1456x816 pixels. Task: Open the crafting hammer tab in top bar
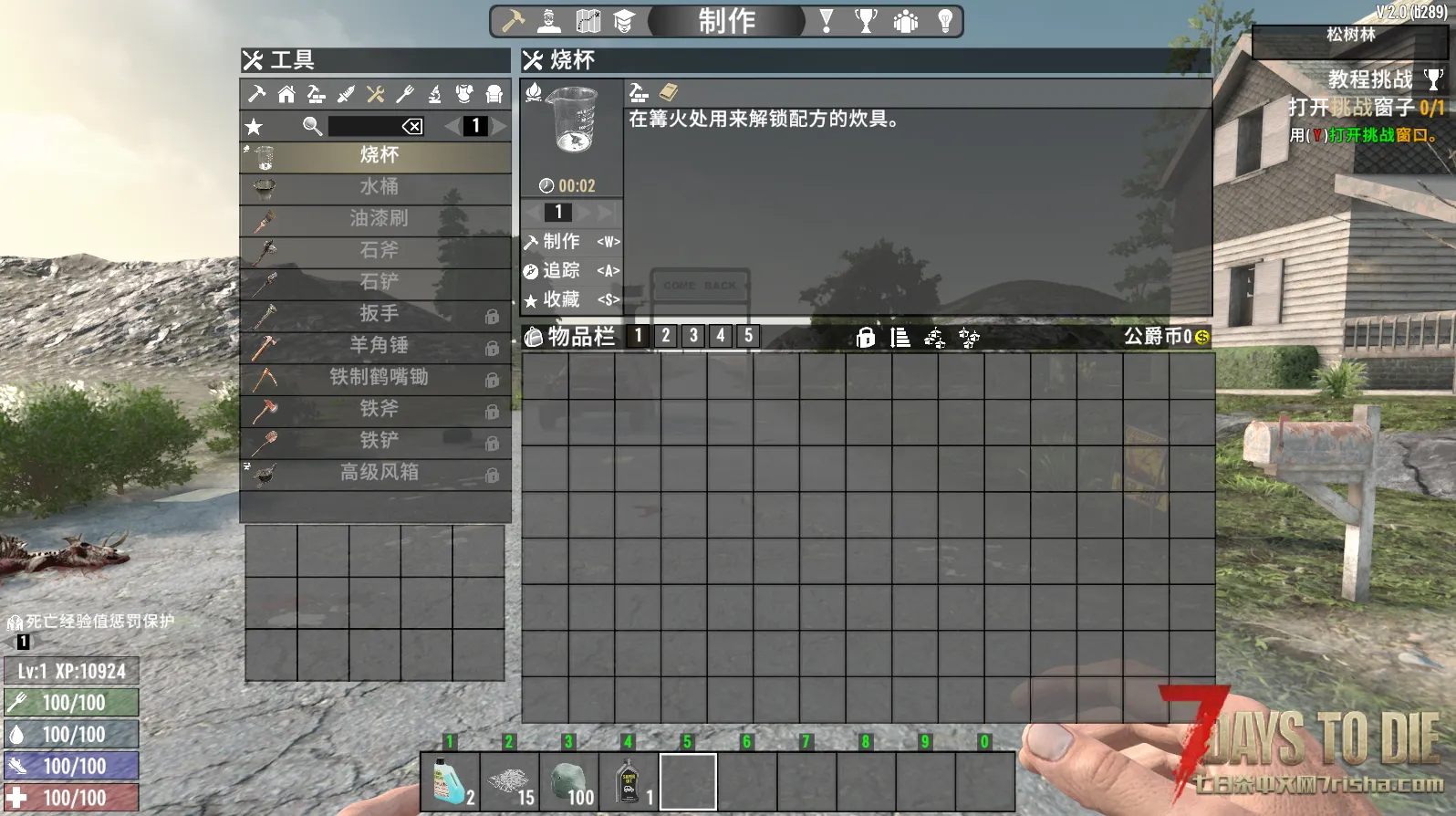(513, 20)
